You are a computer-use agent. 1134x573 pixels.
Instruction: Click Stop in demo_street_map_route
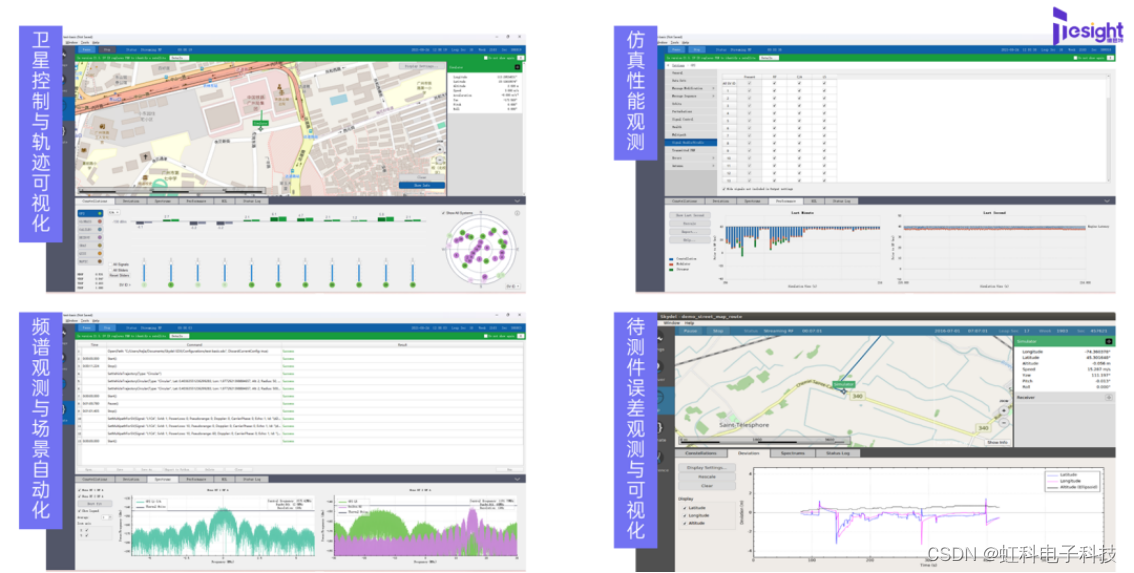tap(718, 331)
